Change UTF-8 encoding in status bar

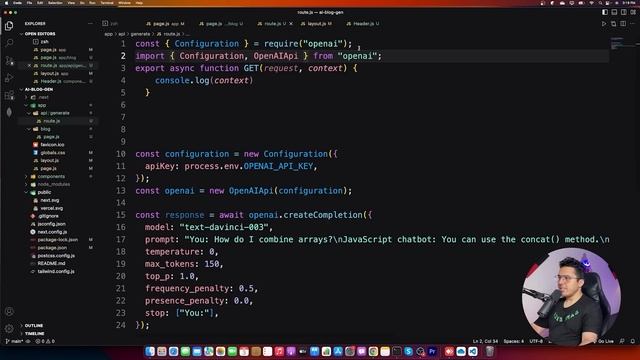(x=536, y=341)
